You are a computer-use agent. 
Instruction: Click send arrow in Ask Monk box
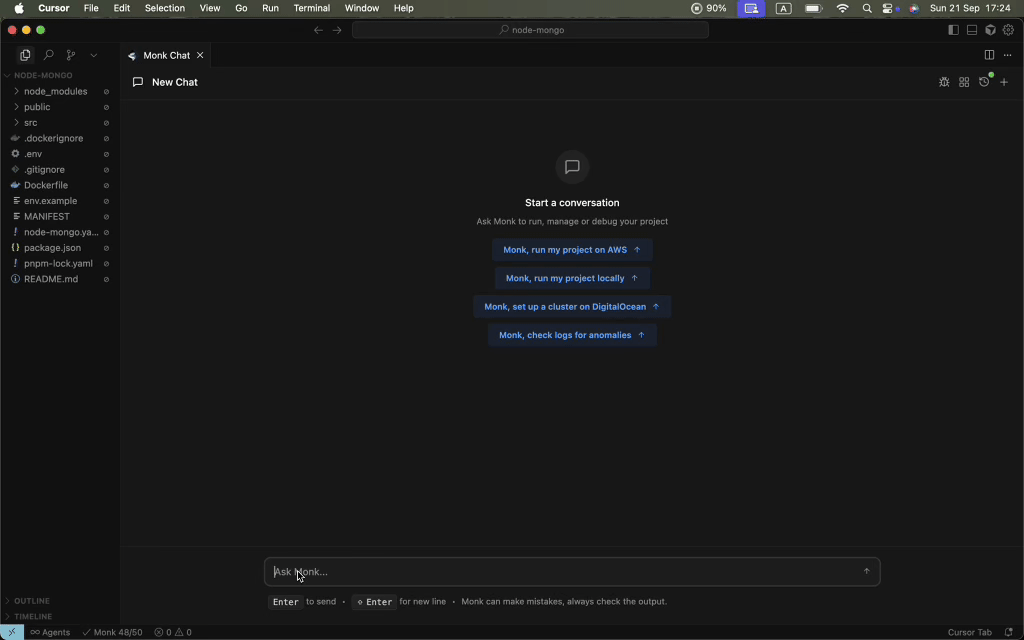point(867,571)
